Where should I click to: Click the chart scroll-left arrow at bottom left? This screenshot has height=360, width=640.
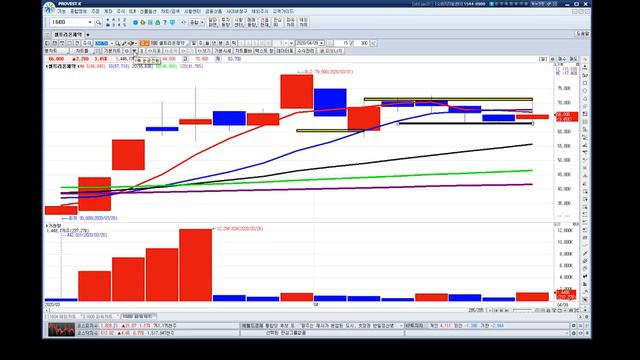(x=47, y=311)
